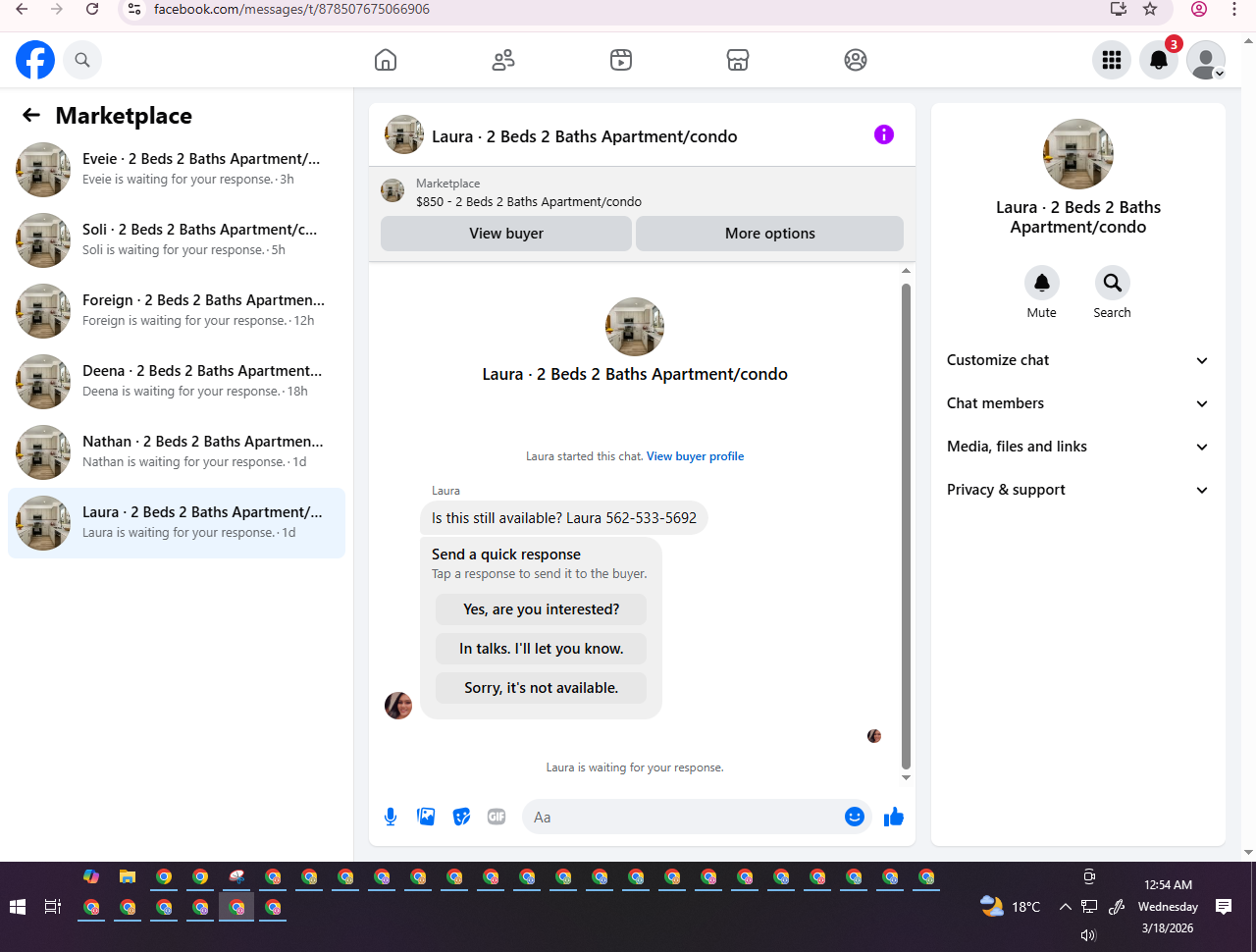Open conversation information purple icon
Viewport: 1256px width, 952px height.
[x=884, y=134]
